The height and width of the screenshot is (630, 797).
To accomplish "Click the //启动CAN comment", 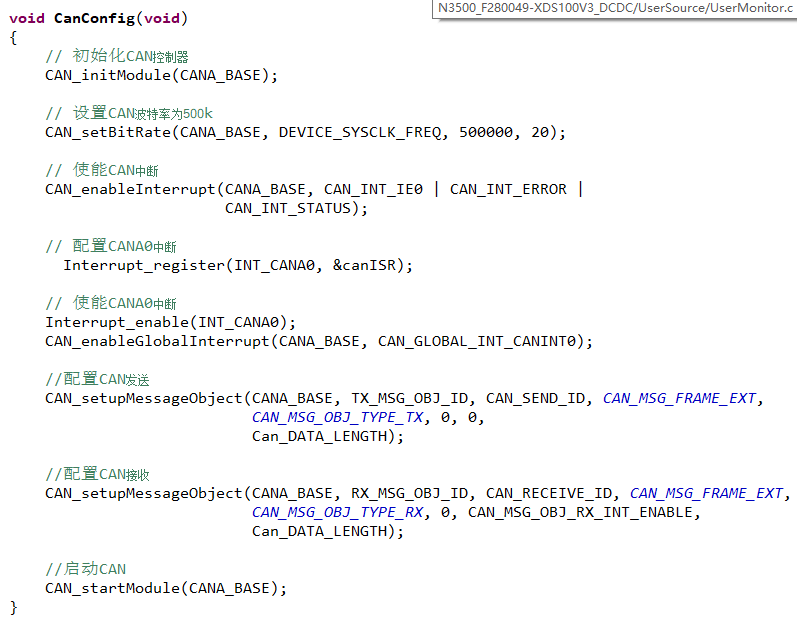I will (85, 569).
